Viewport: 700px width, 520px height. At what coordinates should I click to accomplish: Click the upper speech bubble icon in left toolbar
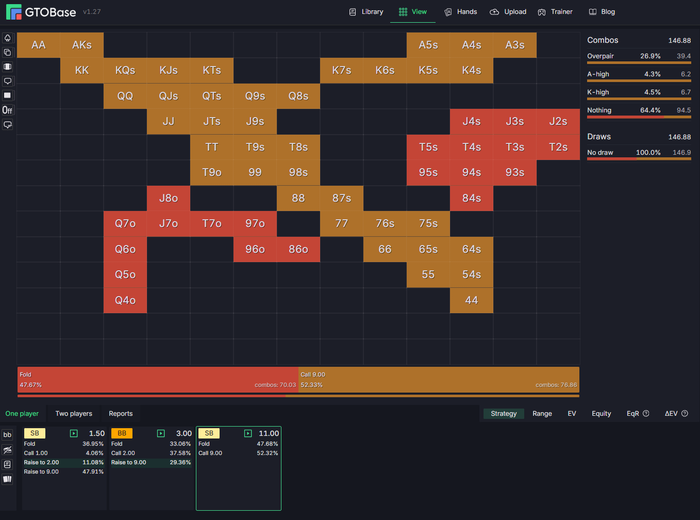(x=8, y=81)
